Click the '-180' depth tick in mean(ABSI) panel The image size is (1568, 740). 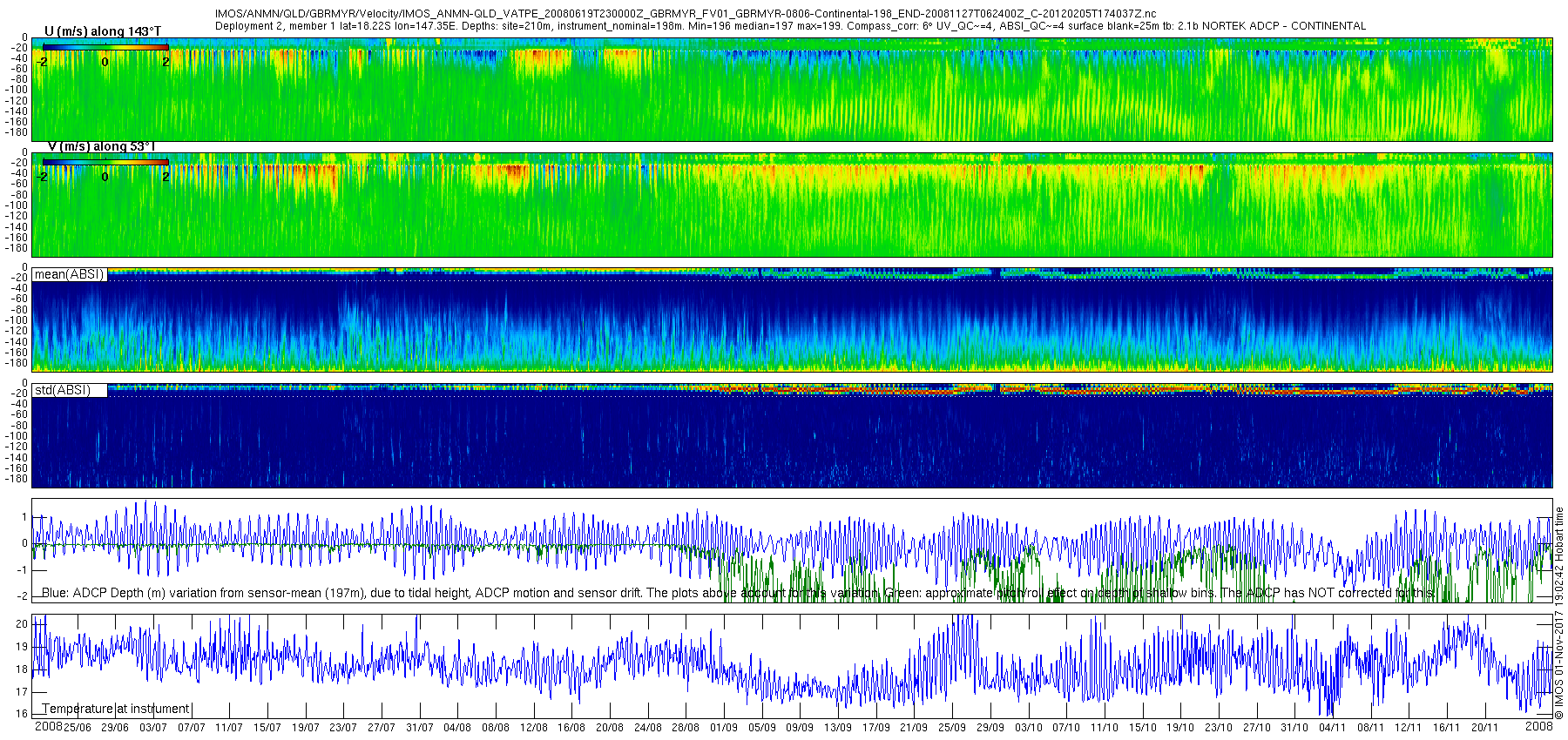click(17, 363)
